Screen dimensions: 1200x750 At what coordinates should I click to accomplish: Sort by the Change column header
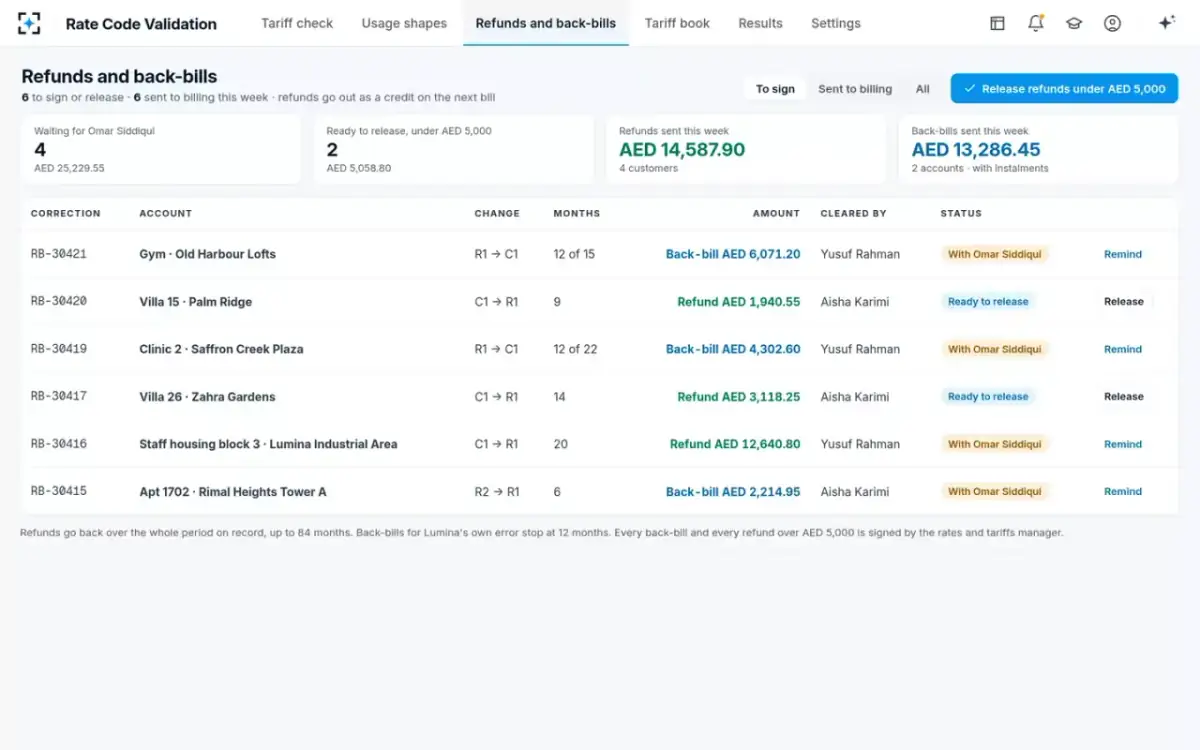497,213
